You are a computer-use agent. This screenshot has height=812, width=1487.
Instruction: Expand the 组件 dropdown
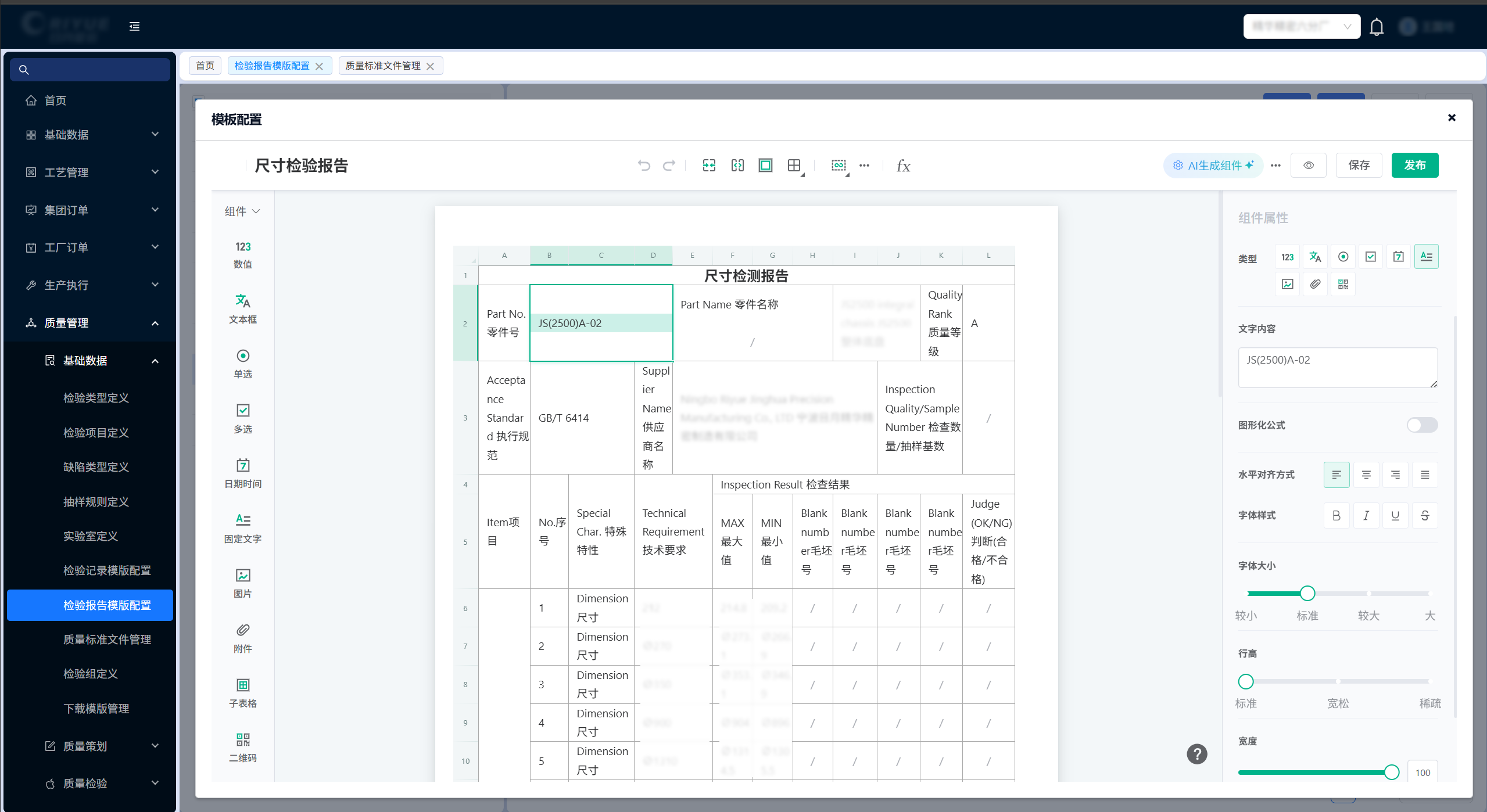tap(242, 211)
